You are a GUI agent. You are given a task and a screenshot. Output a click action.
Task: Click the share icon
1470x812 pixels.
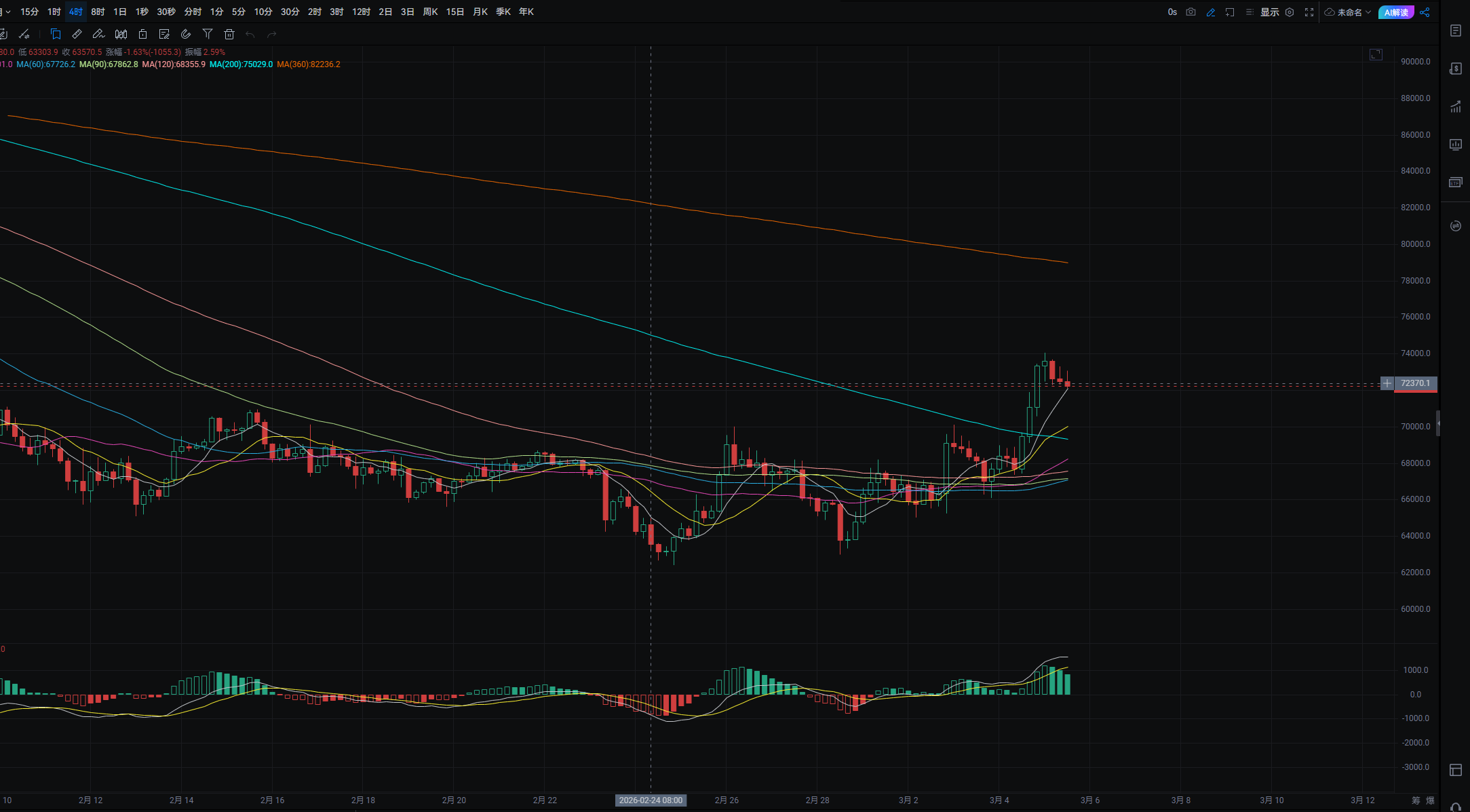click(1425, 12)
